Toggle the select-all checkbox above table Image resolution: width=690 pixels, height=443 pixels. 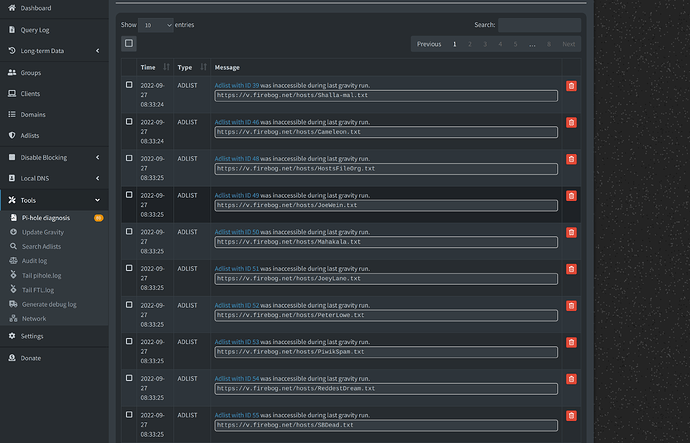click(129, 44)
